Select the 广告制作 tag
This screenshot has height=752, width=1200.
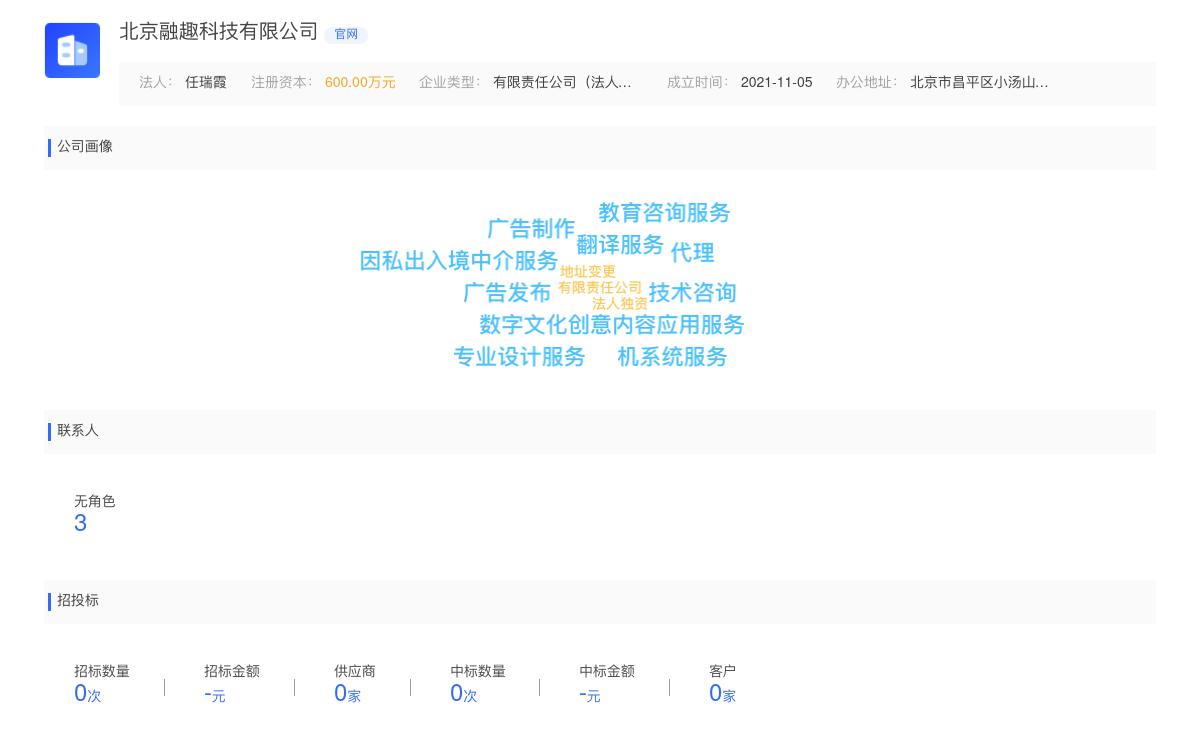531,229
